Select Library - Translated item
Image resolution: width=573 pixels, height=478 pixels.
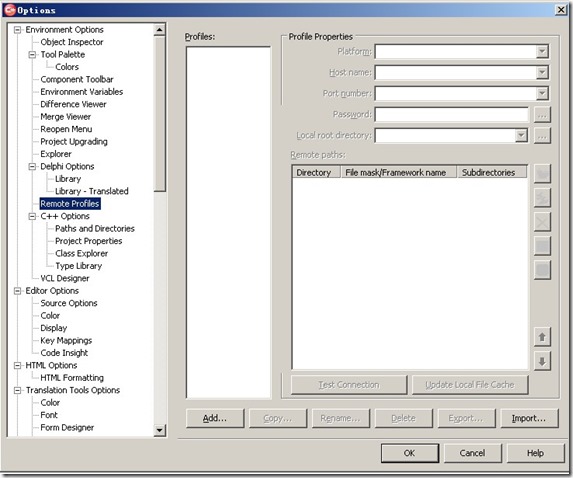(92, 191)
